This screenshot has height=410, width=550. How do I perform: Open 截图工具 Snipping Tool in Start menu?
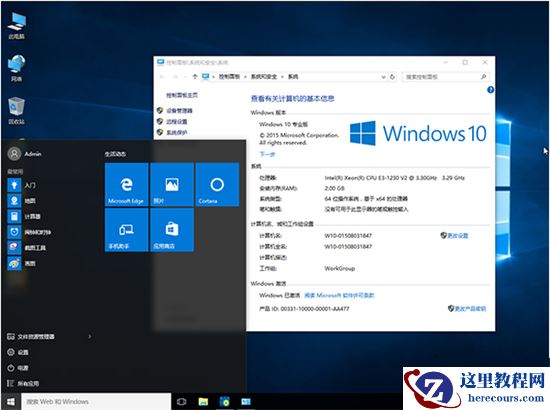tap(27, 248)
